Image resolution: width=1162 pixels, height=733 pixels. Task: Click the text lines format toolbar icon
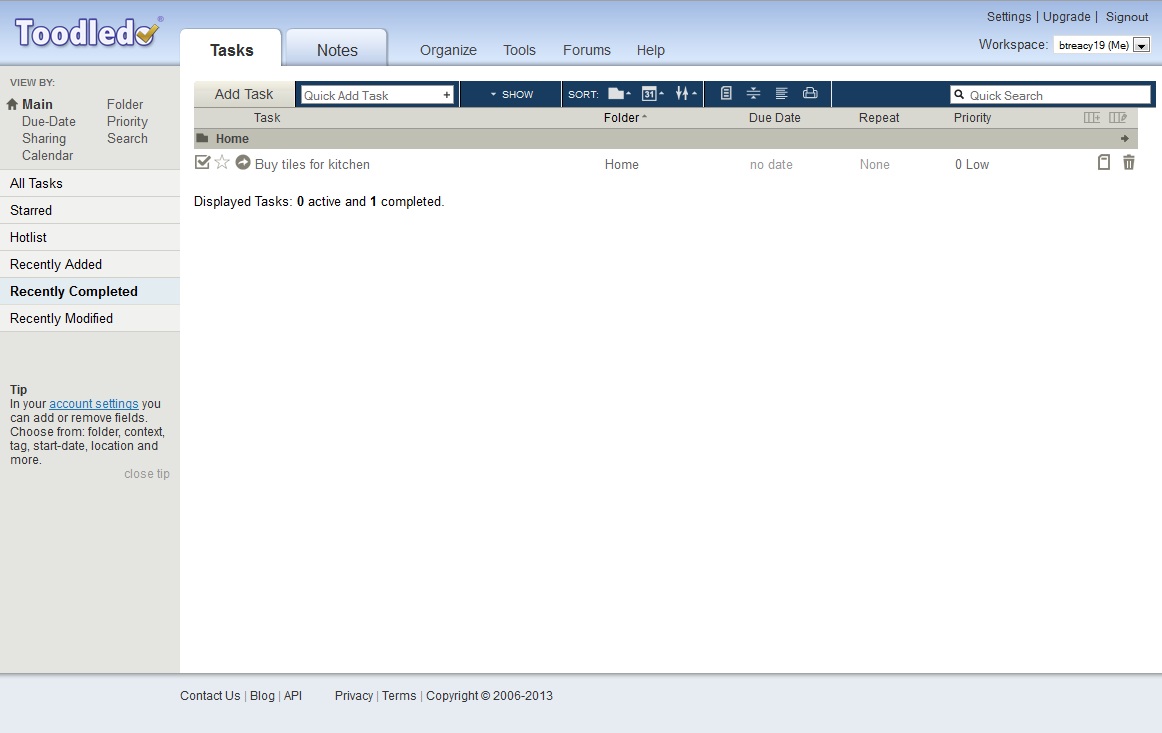coord(781,93)
